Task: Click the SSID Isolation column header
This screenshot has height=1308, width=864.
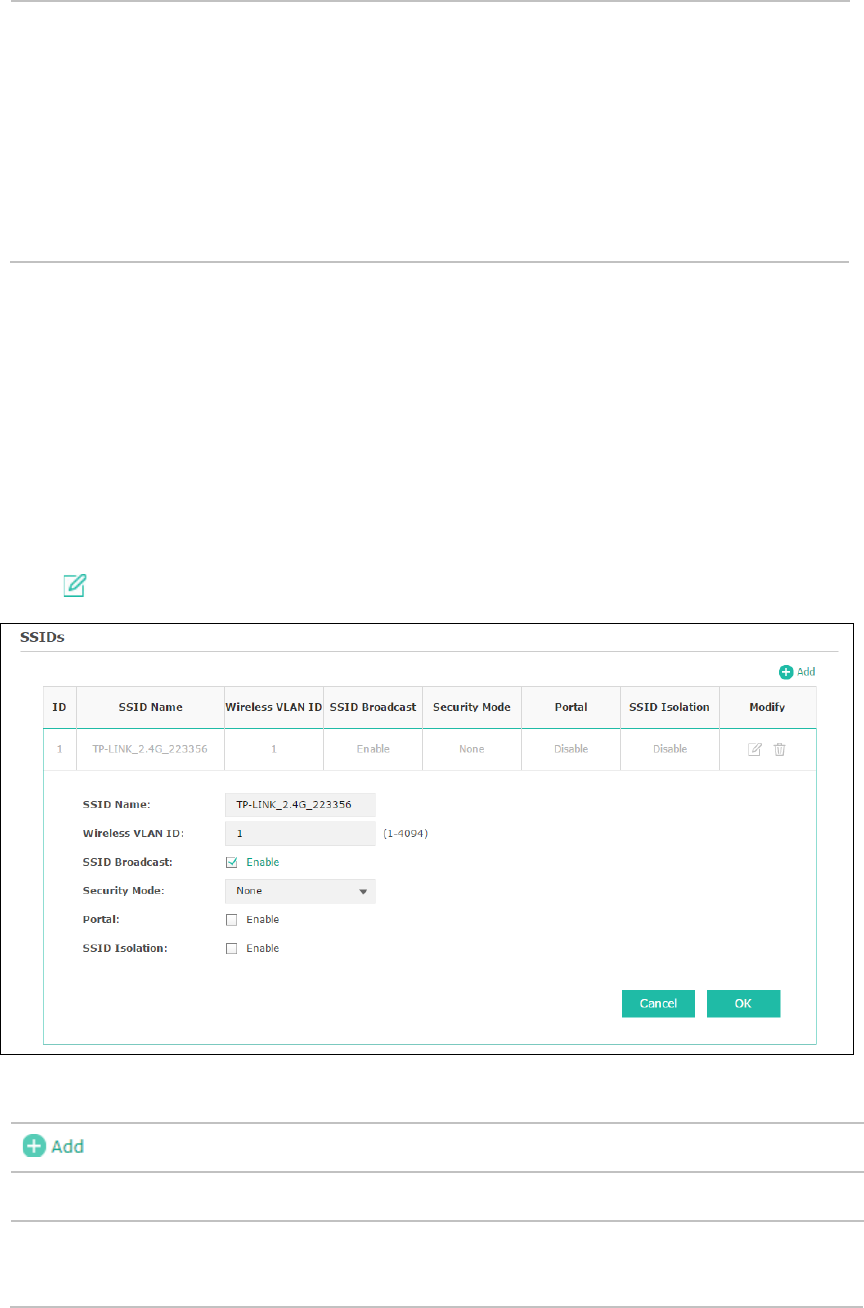Action: (x=669, y=707)
